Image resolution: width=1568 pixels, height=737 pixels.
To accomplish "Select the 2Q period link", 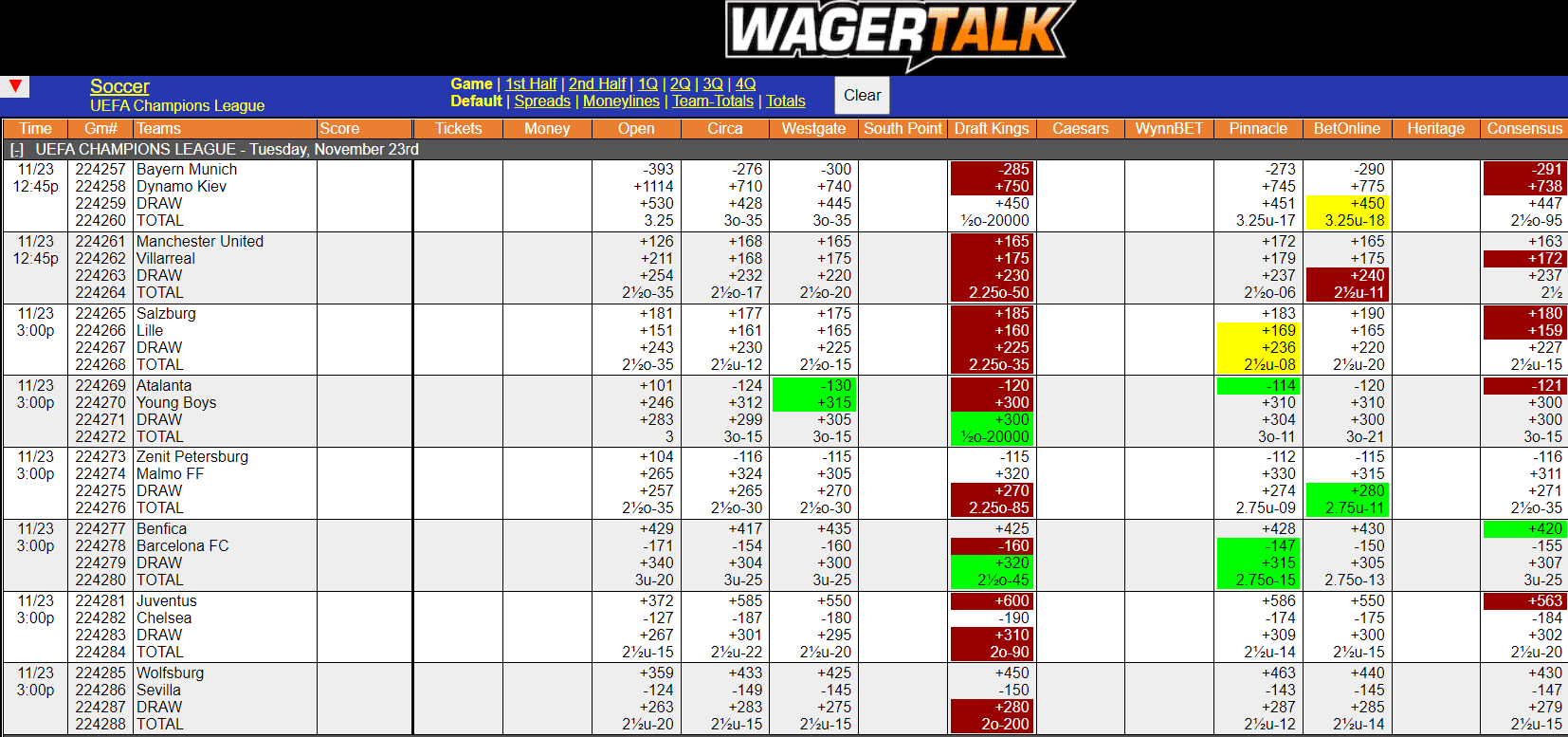I will (681, 84).
